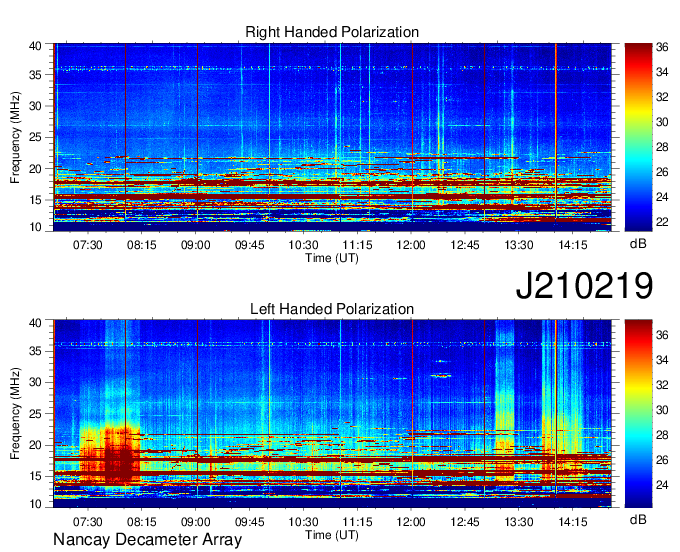Image resolution: width=680 pixels, height=552 pixels.
Task: Click the 07:30 time tick under the bottom plot
Action: [88, 522]
